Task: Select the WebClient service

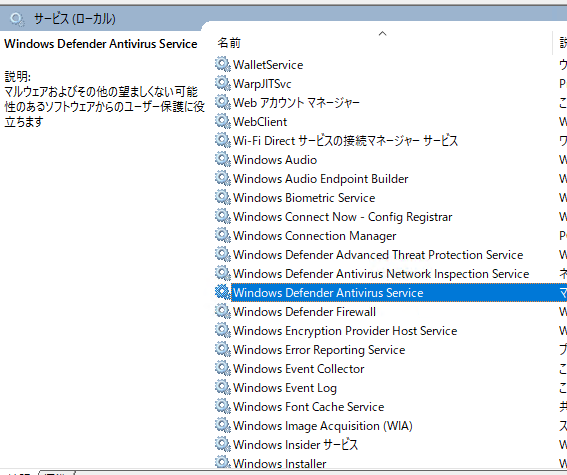Action: 260,122
